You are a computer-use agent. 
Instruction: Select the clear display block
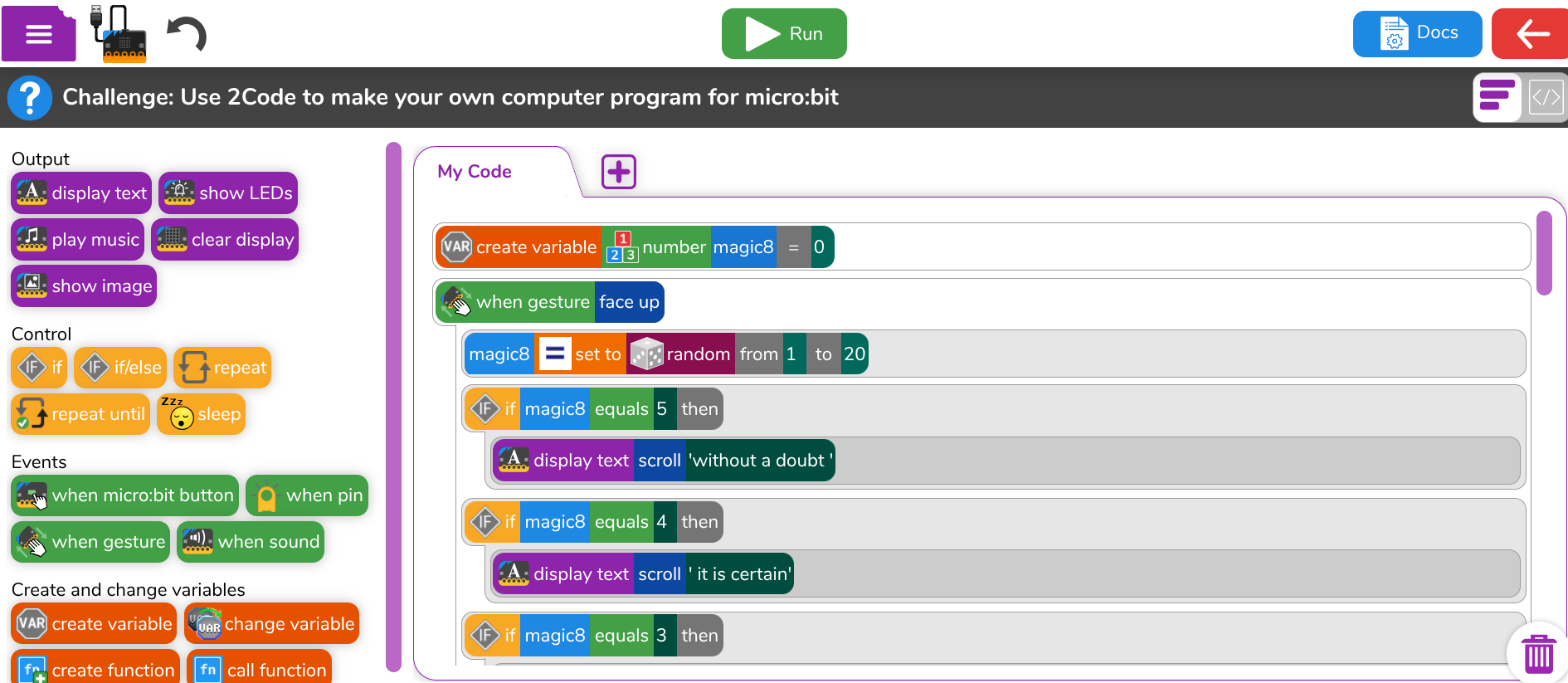click(x=225, y=240)
